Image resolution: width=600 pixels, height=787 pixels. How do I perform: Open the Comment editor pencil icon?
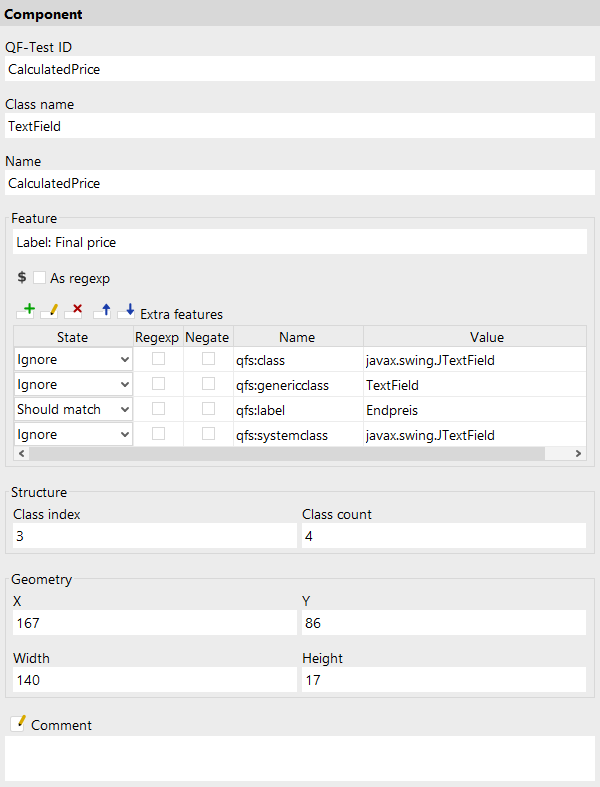point(18,724)
